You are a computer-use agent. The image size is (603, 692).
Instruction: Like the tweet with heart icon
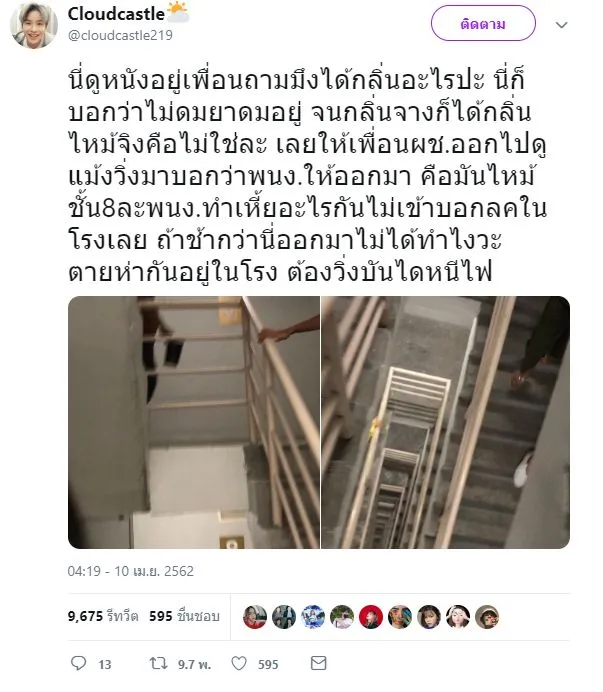tap(239, 663)
